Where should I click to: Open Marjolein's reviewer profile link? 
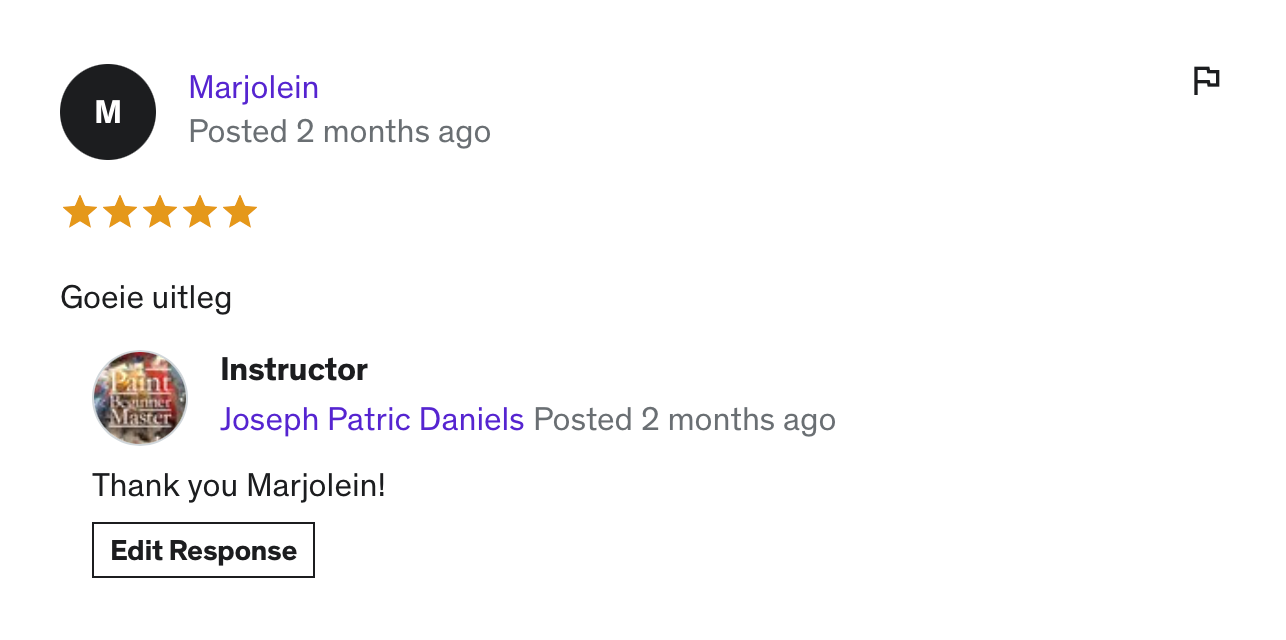coord(254,88)
